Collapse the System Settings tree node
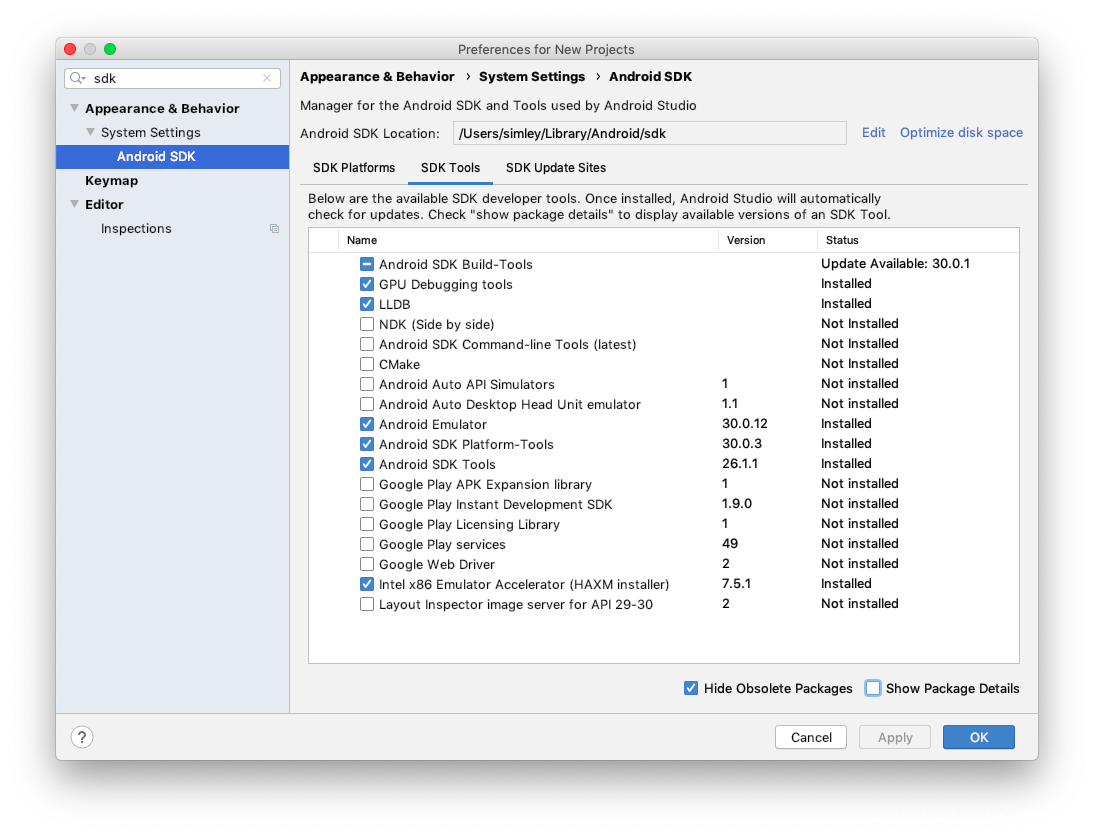Screen dimensions: 1094x834 tap(90, 132)
